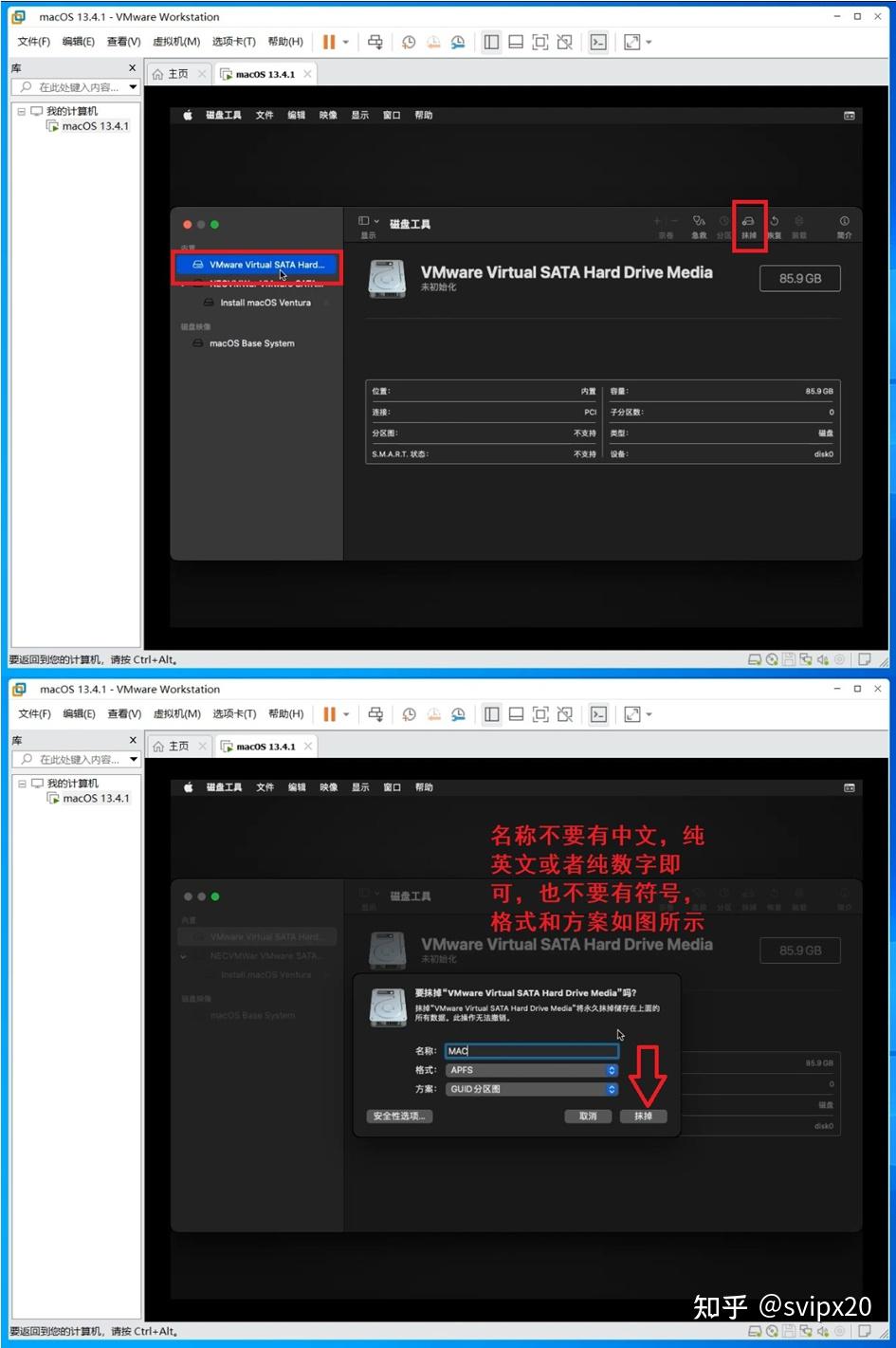Toggle Unity mode icon in upper VMware toolbar
The width and height of the screenshot is (896, 1348).
[x=565, y=42]
